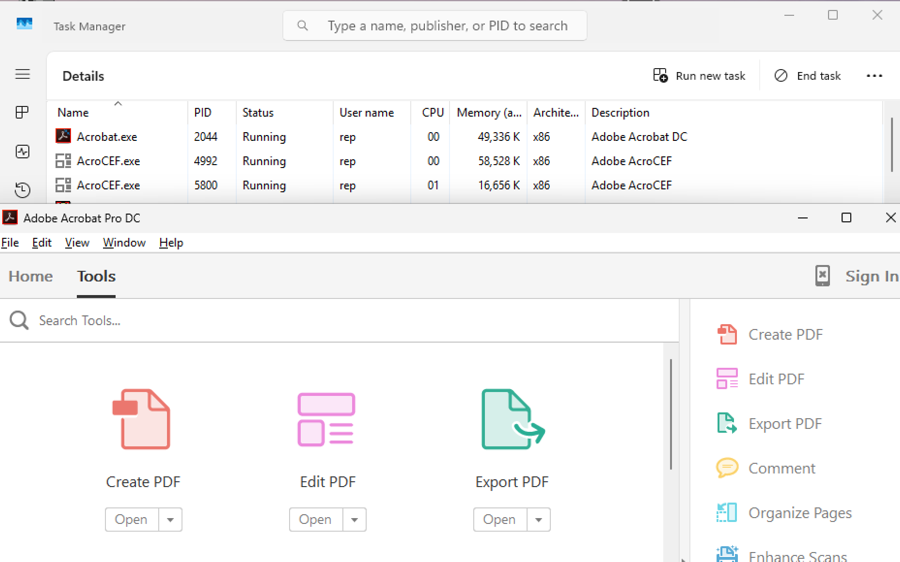Select Create PDF icon in right pane

click(x=727, y=334)
